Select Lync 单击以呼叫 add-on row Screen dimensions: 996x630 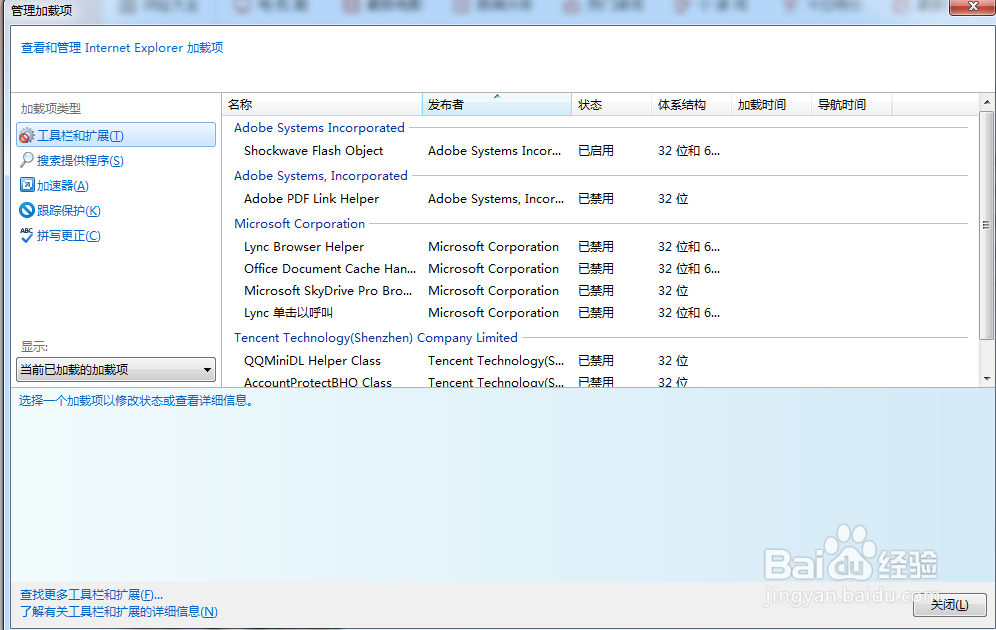coord(600,313)
